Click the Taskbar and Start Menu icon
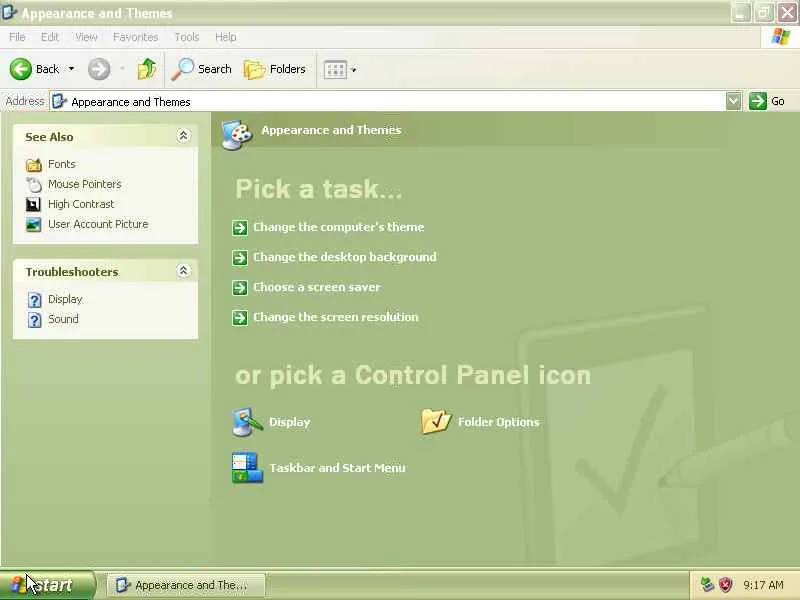Image resolution: width=800 pixels, height=600 pixels. click(x=247, y=467)
